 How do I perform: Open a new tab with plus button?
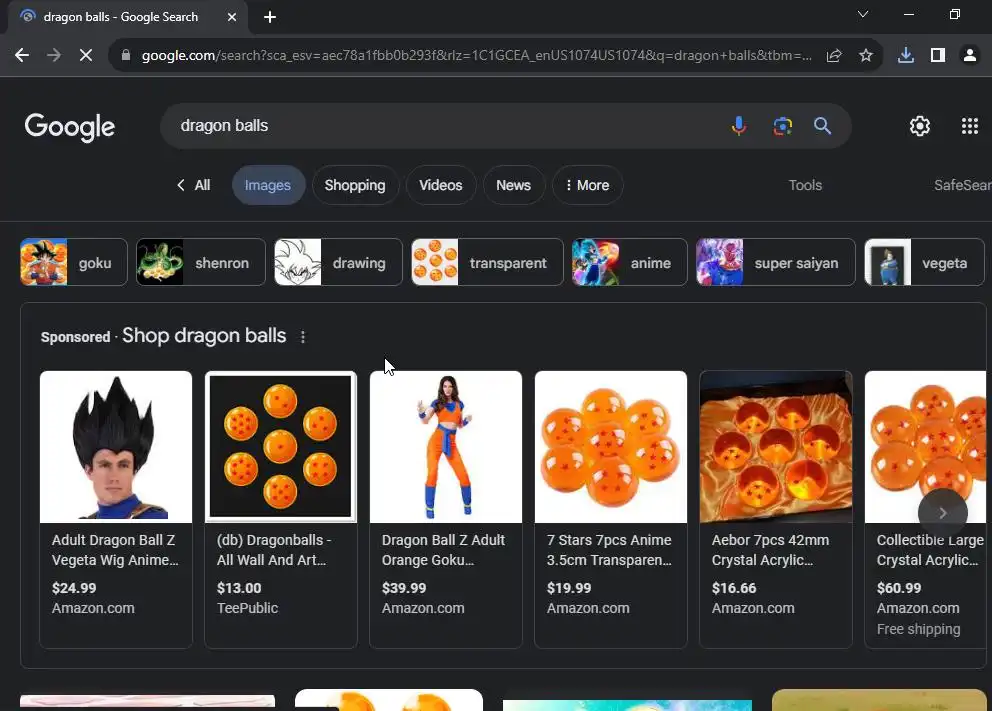coord(270,17)
